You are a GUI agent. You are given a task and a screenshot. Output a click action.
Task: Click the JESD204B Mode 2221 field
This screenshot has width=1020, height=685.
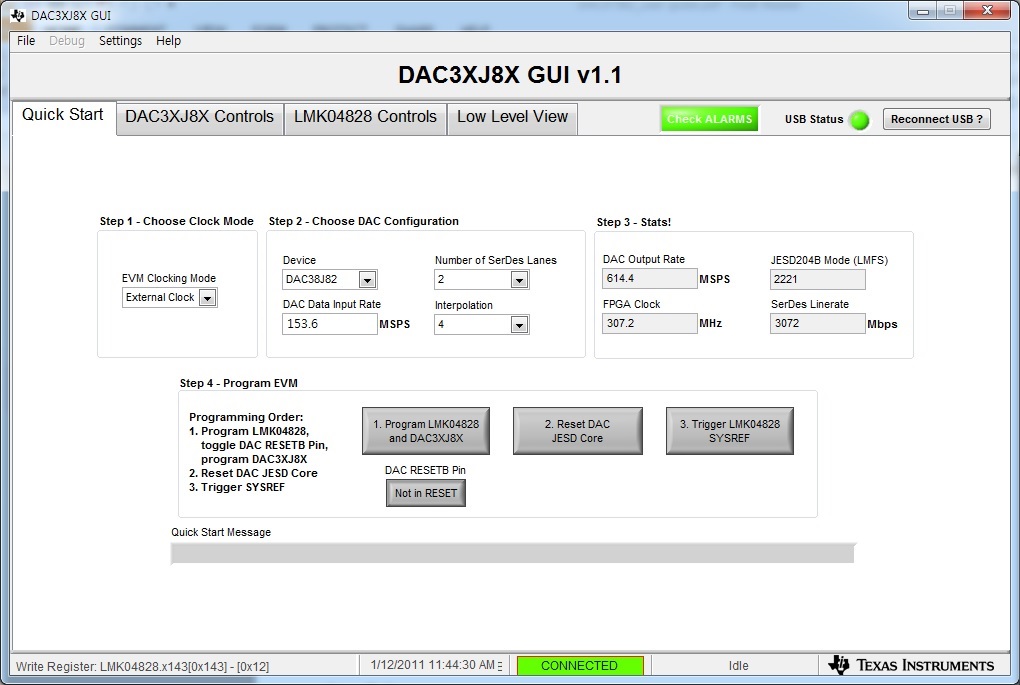[818, 279]
